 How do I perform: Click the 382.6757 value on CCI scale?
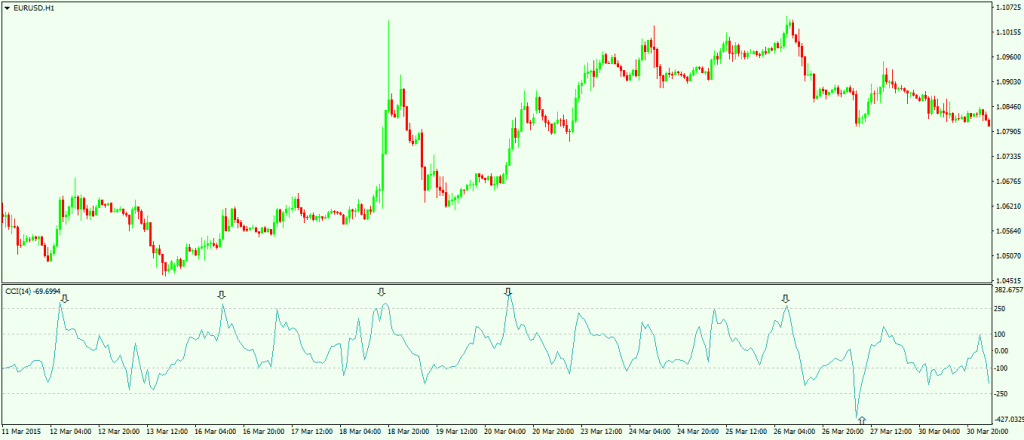pos(1006,289)
